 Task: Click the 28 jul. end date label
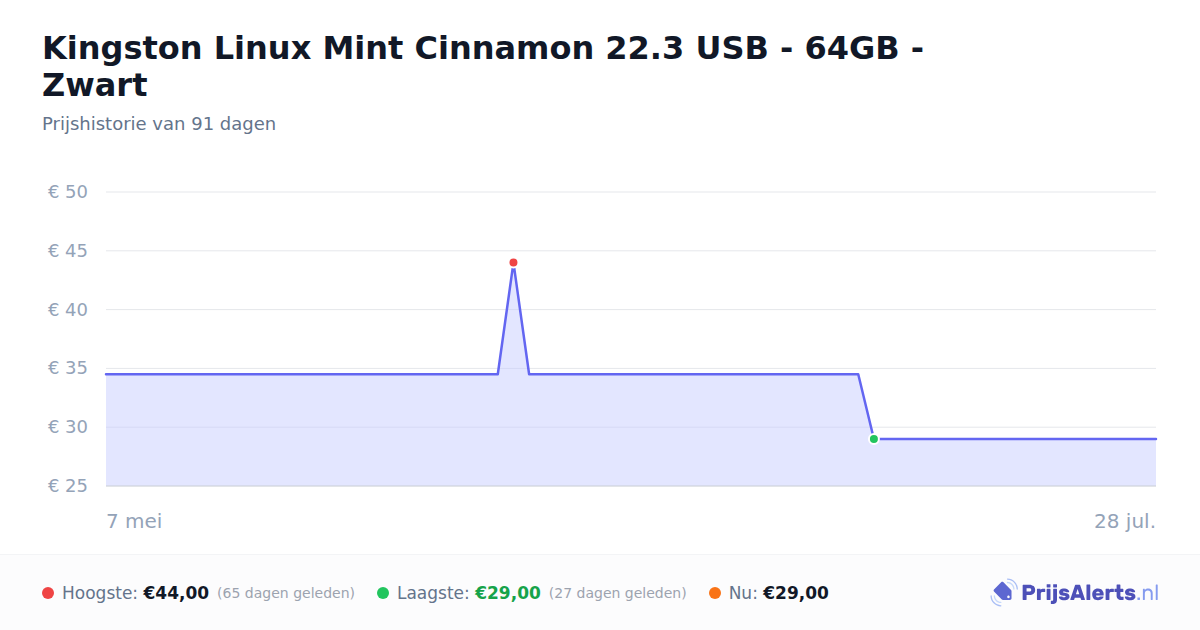coord(1125,521)
